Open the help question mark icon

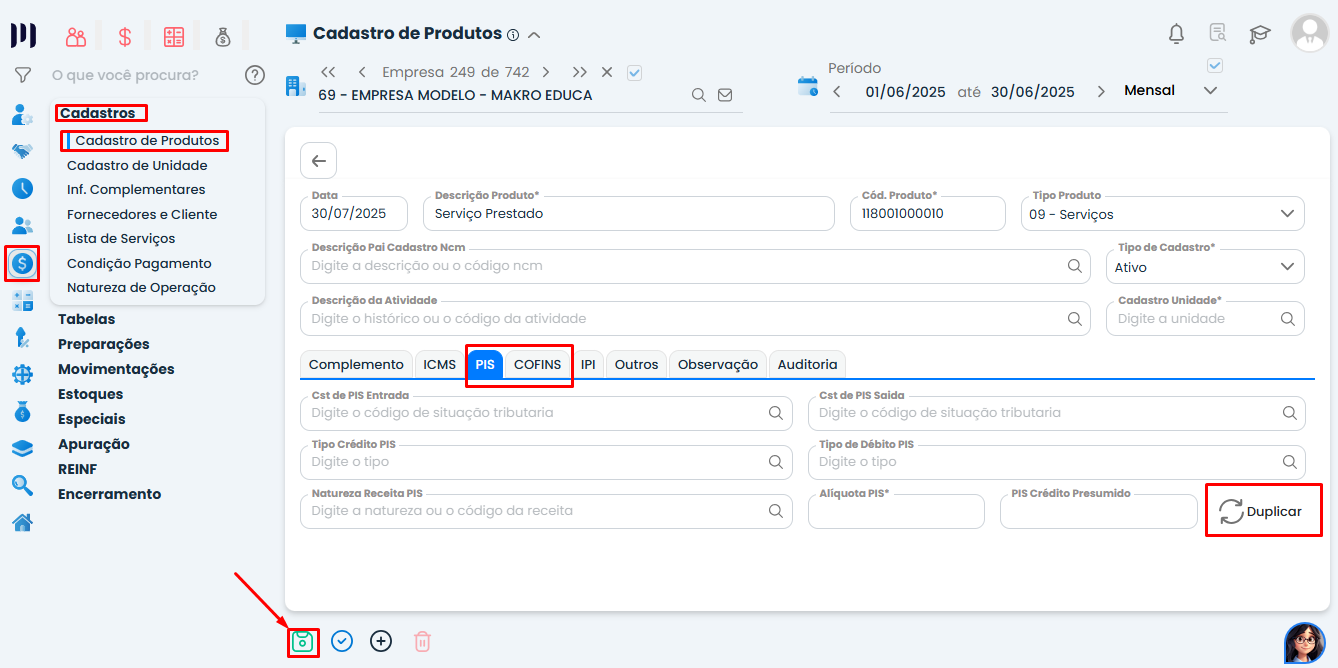(x=255, y=75)
